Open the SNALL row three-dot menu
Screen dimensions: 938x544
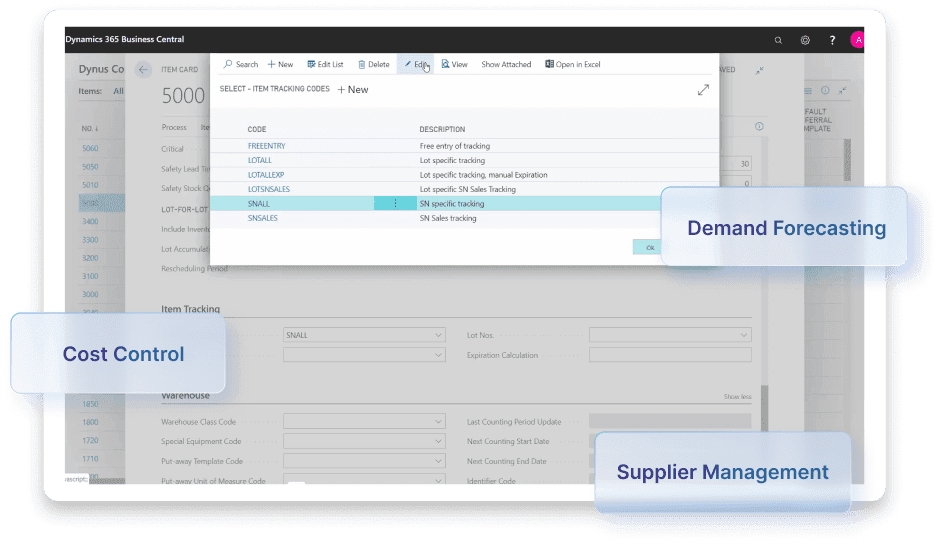pyautogui.click(x=395, y=203)
